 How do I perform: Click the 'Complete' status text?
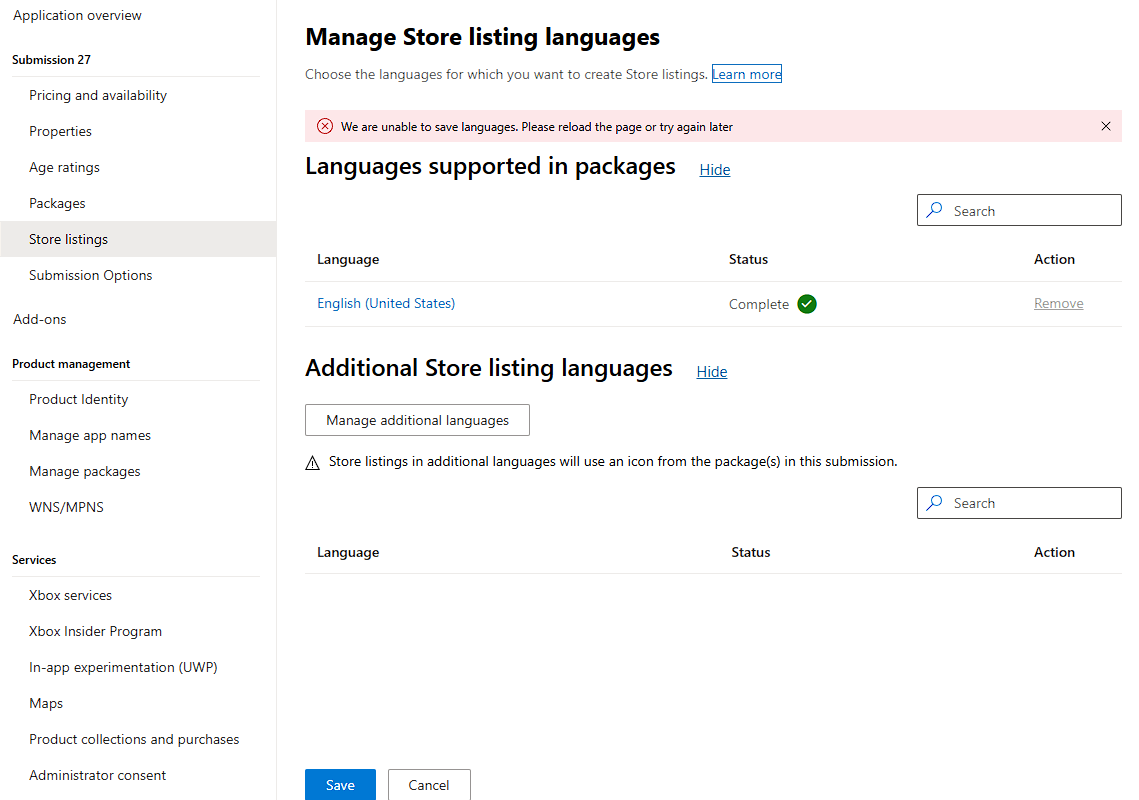(x=758, y=304)
